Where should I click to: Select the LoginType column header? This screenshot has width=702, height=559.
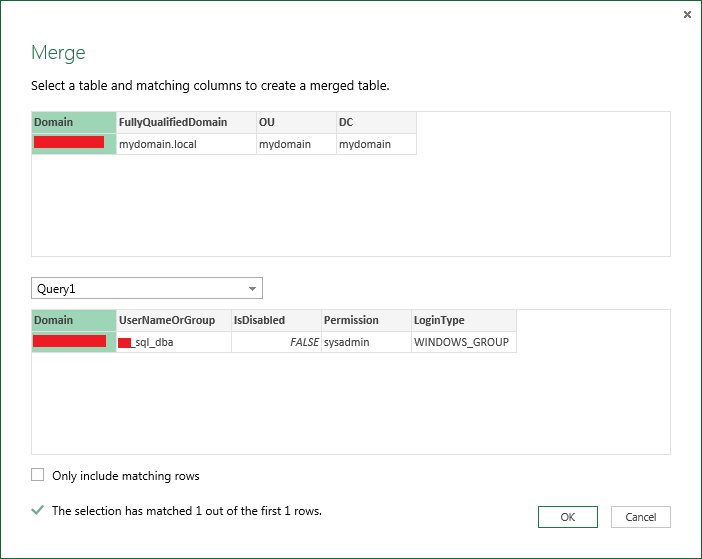pyautogui.click(x=463, y=320)
